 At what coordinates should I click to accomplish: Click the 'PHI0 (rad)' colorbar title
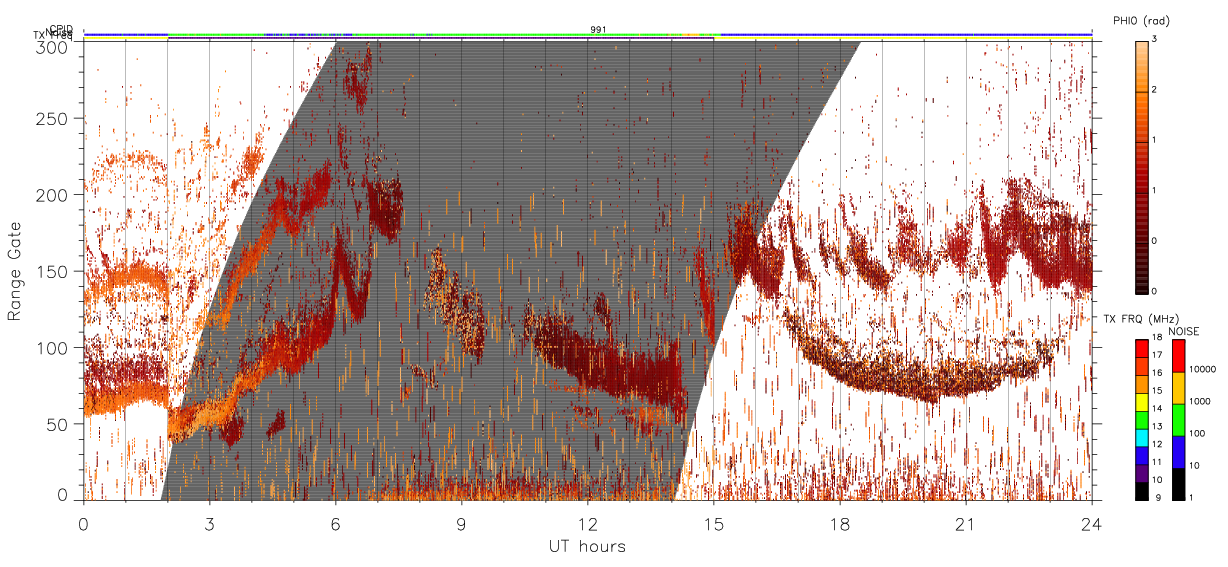point(1141,20)
